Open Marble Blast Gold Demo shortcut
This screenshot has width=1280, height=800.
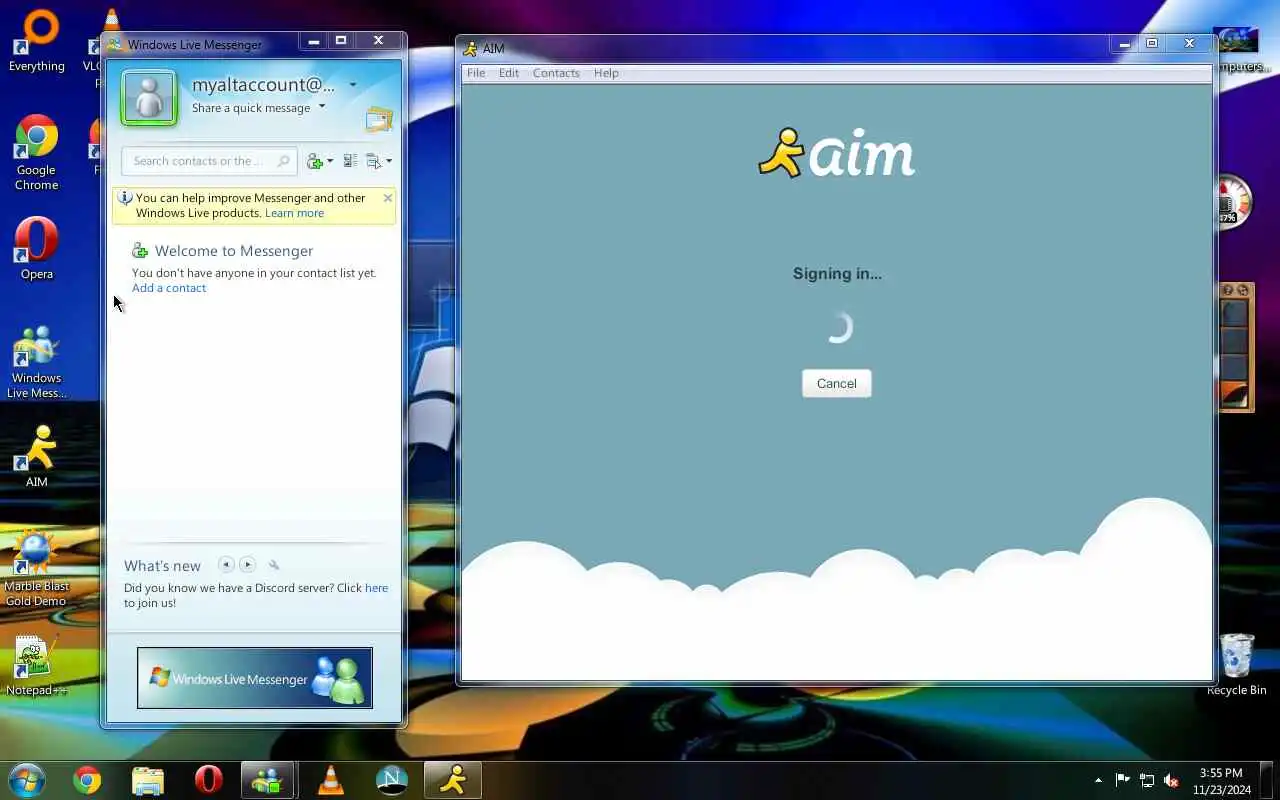click(x=37, y=568)
